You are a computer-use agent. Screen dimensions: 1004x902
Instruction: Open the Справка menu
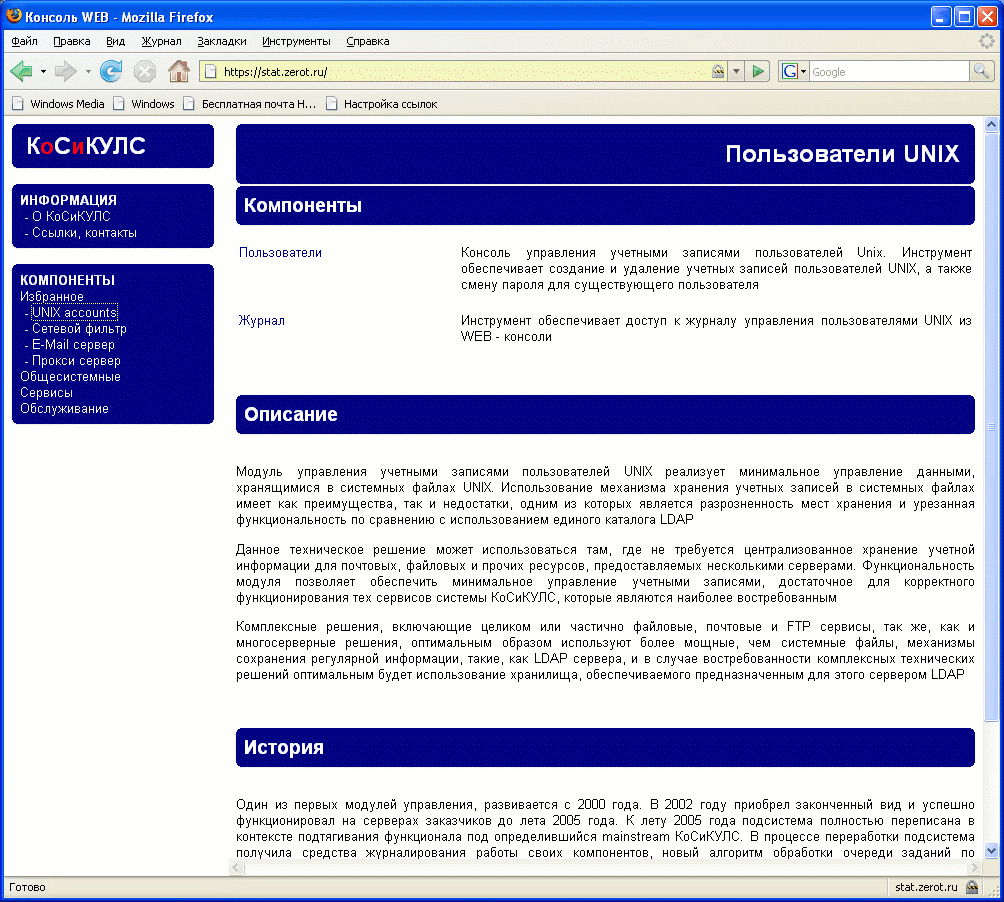click(x=368, y=41)
